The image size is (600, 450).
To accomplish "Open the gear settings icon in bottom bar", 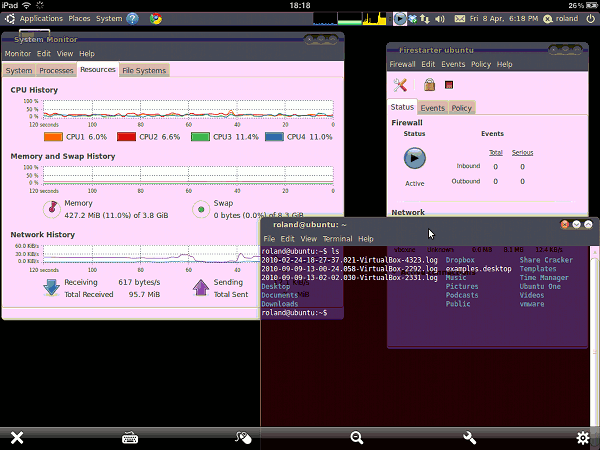I will (583, 437).
